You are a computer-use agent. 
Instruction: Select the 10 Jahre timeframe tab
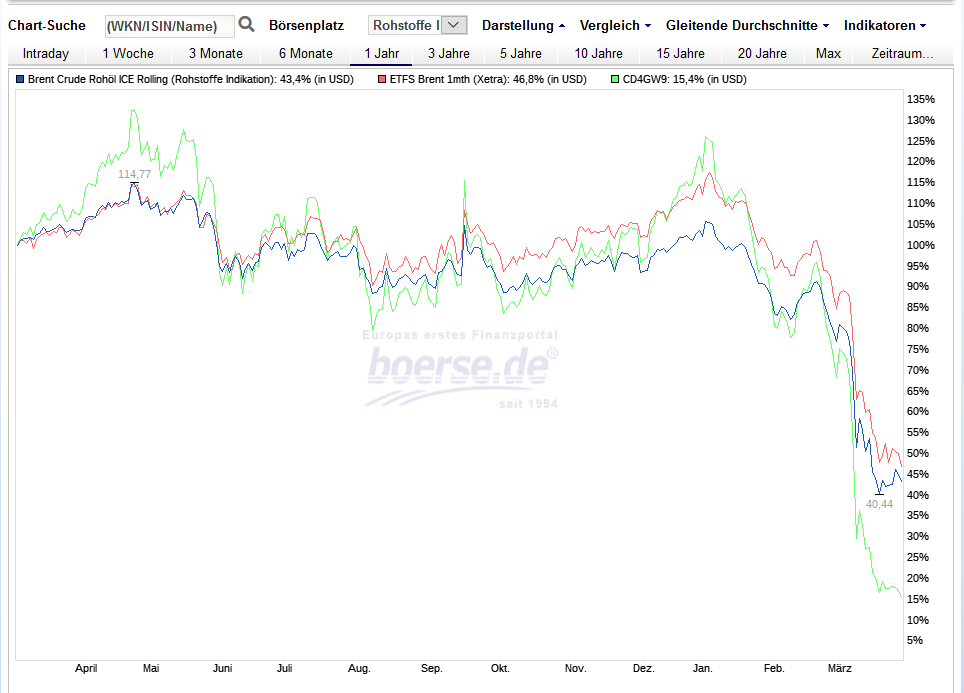pos(598,53)
